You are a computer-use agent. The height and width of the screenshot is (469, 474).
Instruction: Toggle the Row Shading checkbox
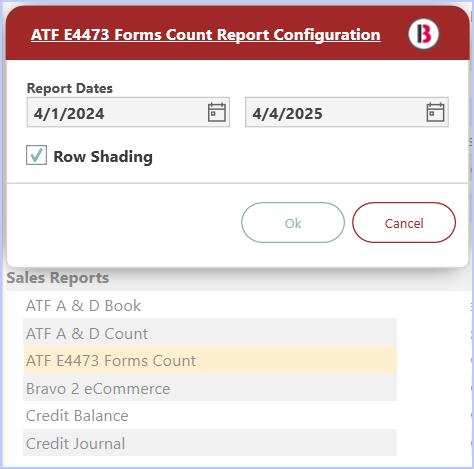(36, 155)
